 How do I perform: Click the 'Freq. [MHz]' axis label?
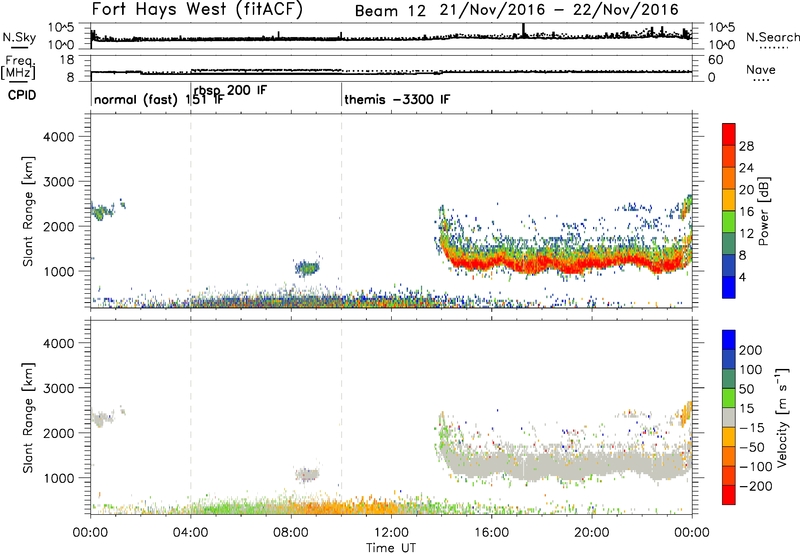click(x=18, y=67)
